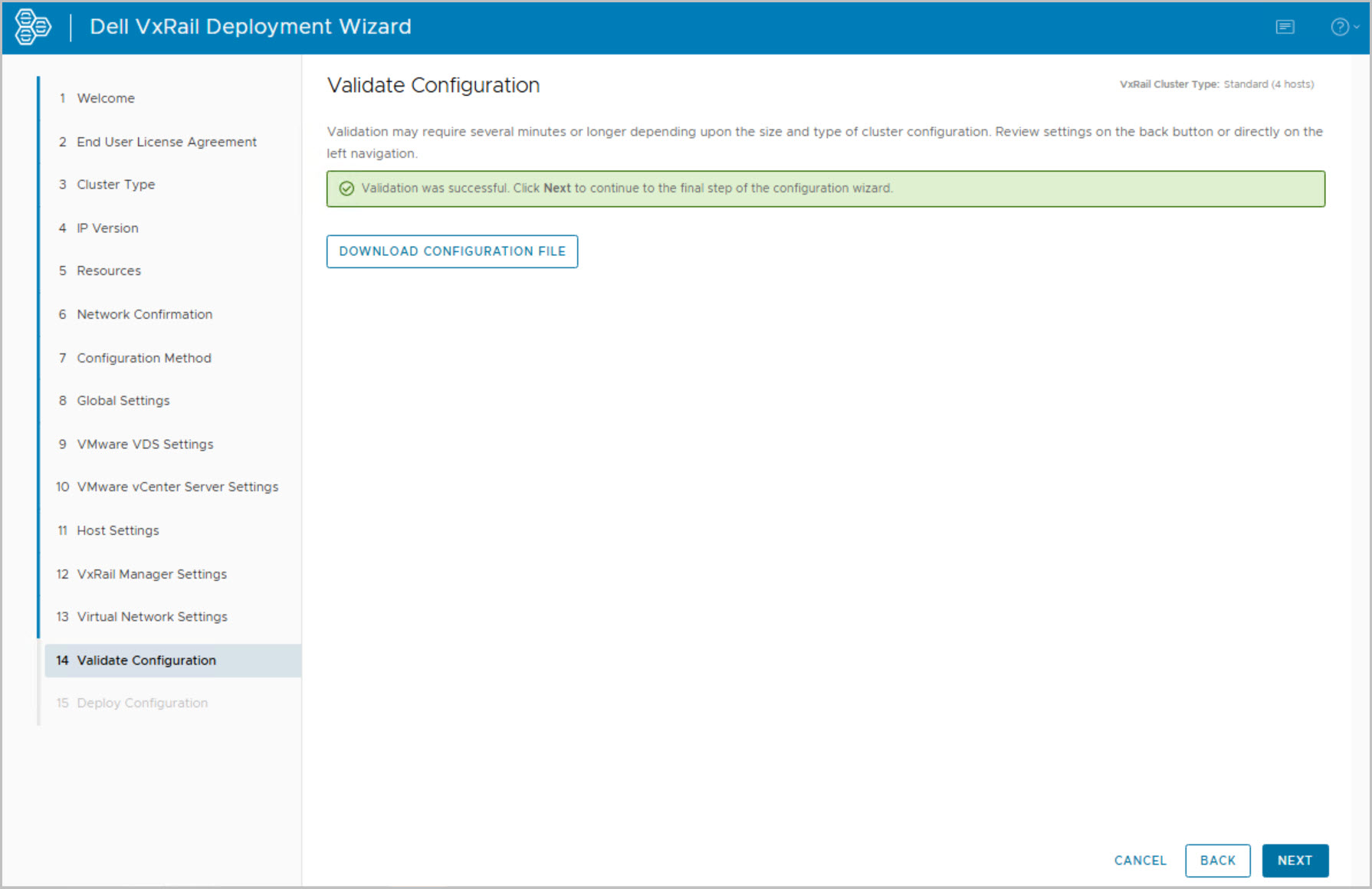The width and height of the screenshot is (1372, 889).
Task: Cancel the deployment wizard
Action: click(1140, 860)
